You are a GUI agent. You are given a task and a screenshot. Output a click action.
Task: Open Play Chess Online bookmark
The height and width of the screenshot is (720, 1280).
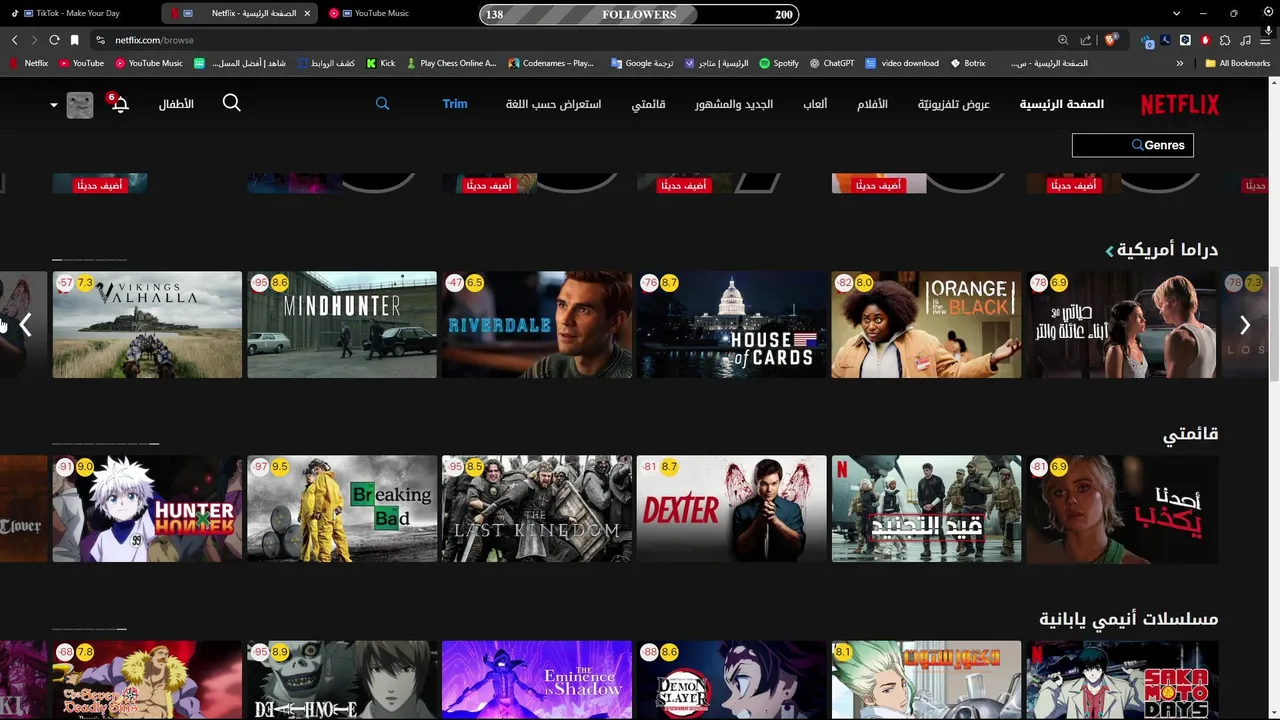(451, 63)
